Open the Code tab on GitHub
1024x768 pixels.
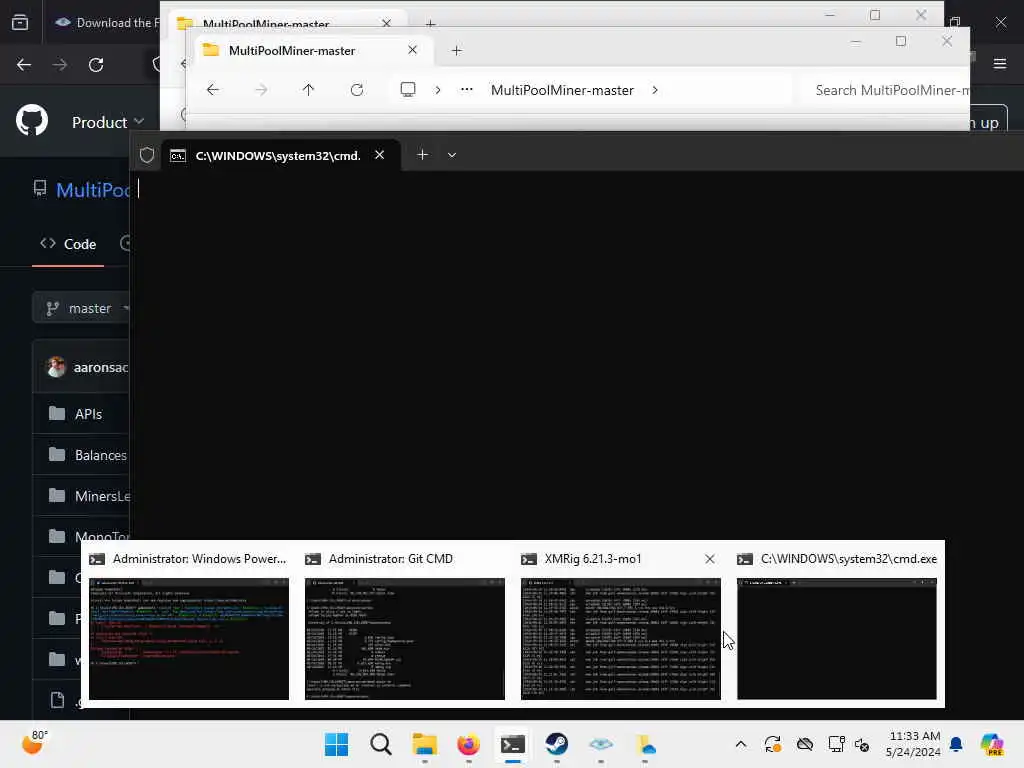click(68, 244)
